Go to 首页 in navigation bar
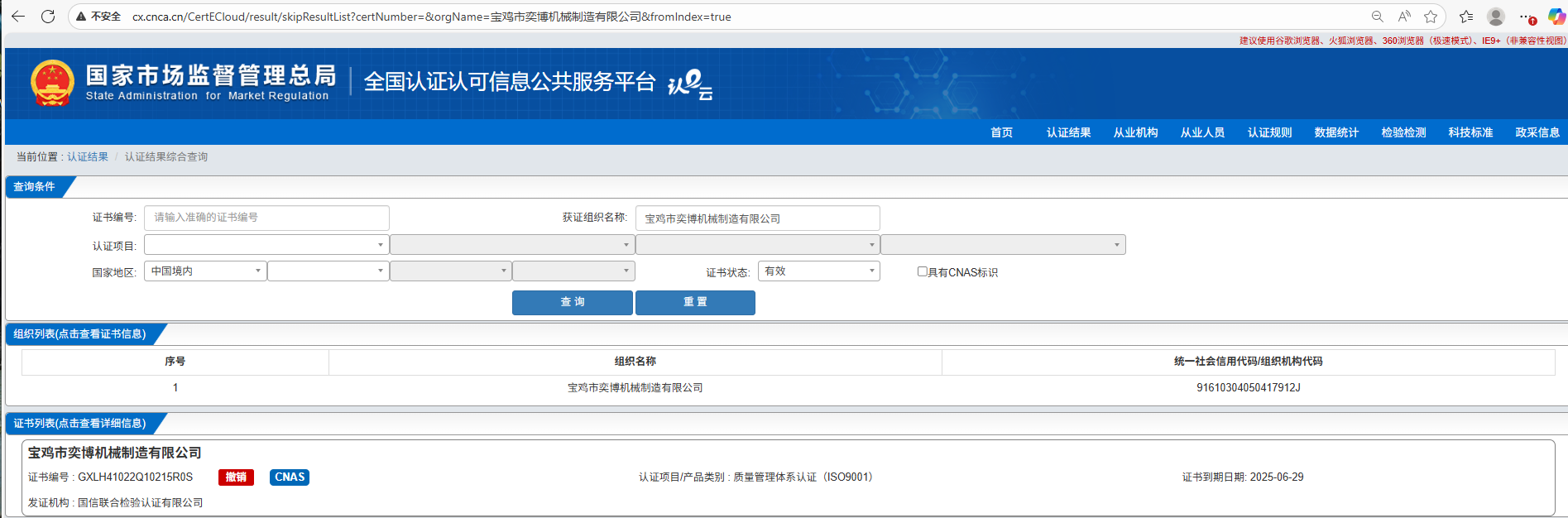This screenshot has height=518, width=1568. (1001, 132)
